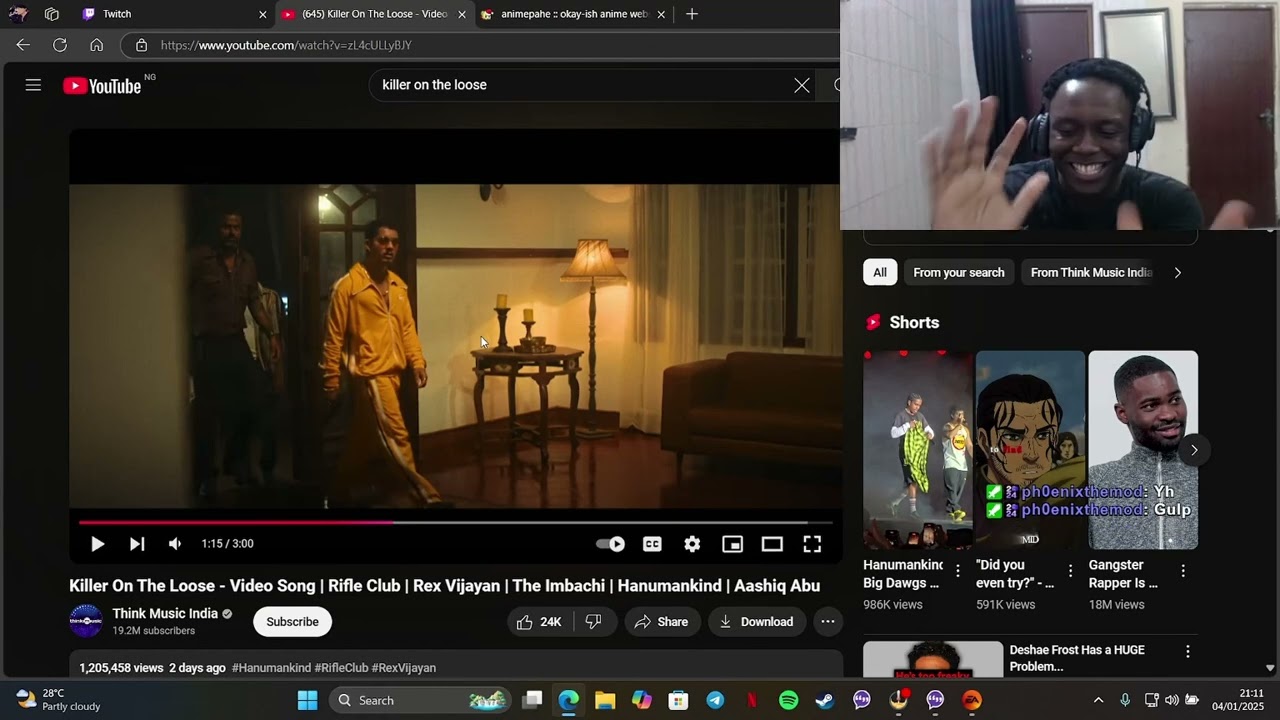Screen dimensions: 1280x720
Task: Play the paused video
Action: pos(97,544)
